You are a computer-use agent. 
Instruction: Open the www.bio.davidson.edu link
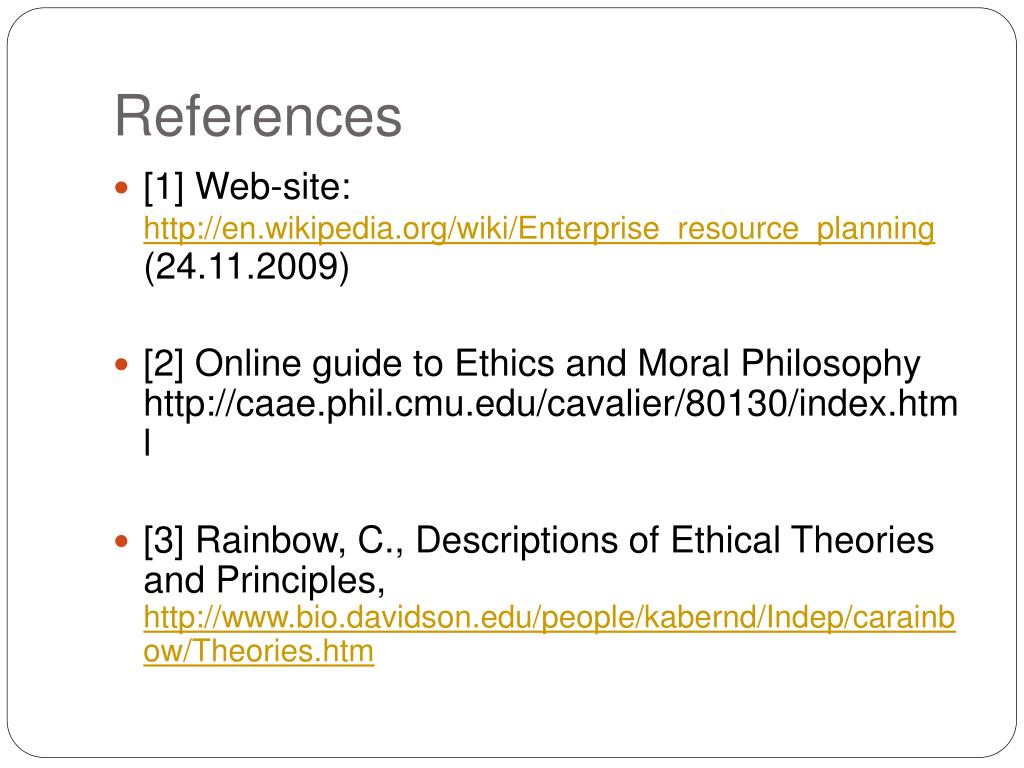[549, 618]
